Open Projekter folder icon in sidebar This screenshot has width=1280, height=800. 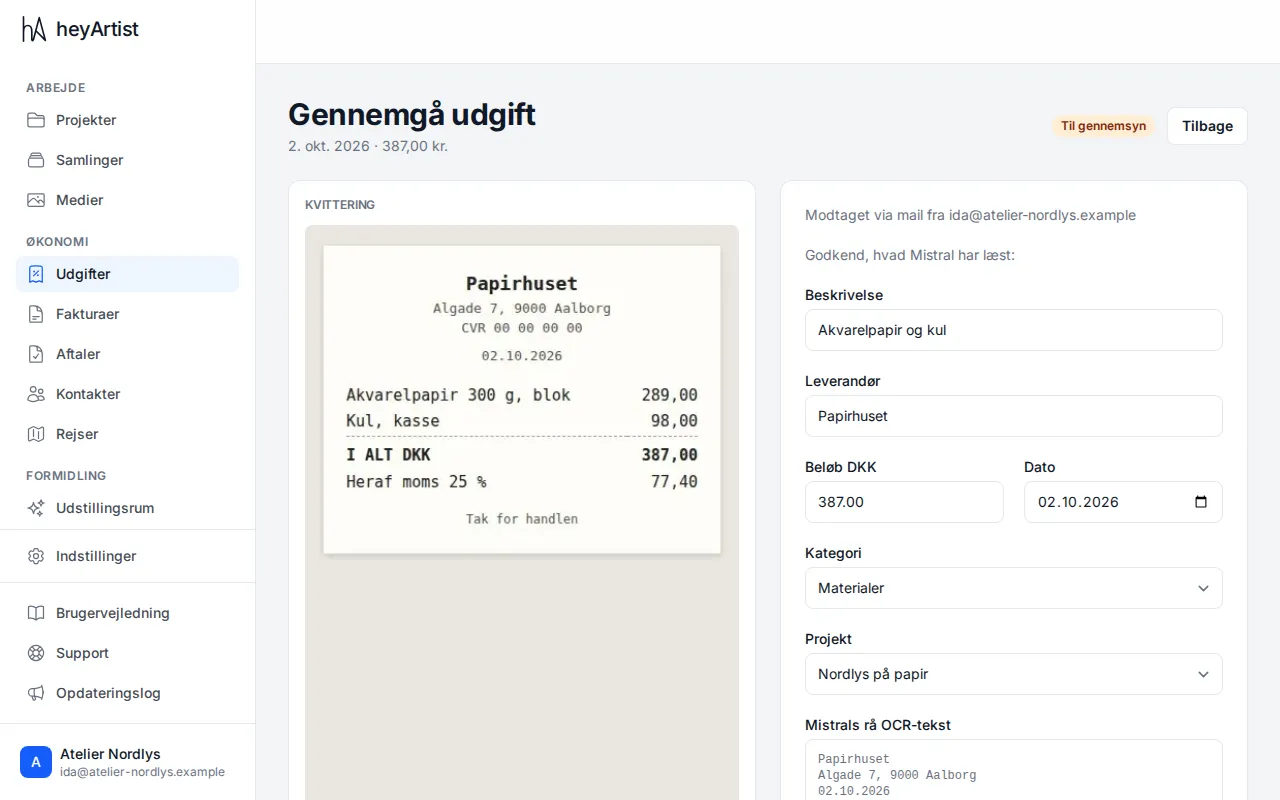[x=36, y=120]
